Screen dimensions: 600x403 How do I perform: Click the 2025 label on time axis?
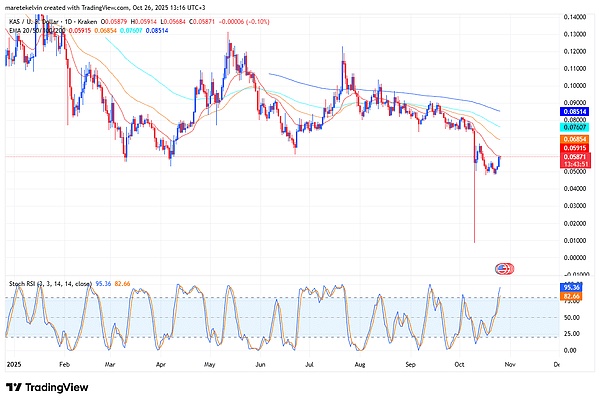tap(14, 364)
